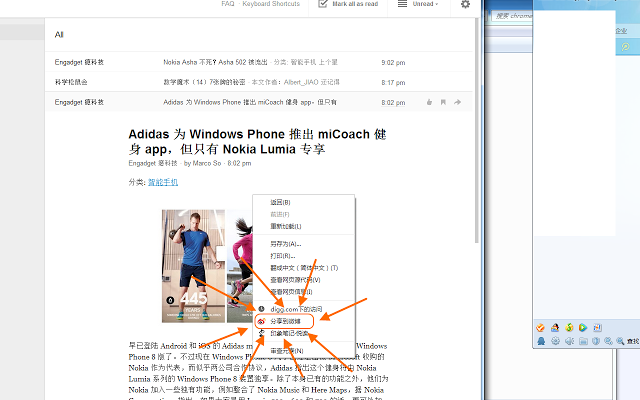The width and height of the screenshot is (640, 400).
Task: Select 打印(P) in the context menu
Action: click(x=284, y=255)
